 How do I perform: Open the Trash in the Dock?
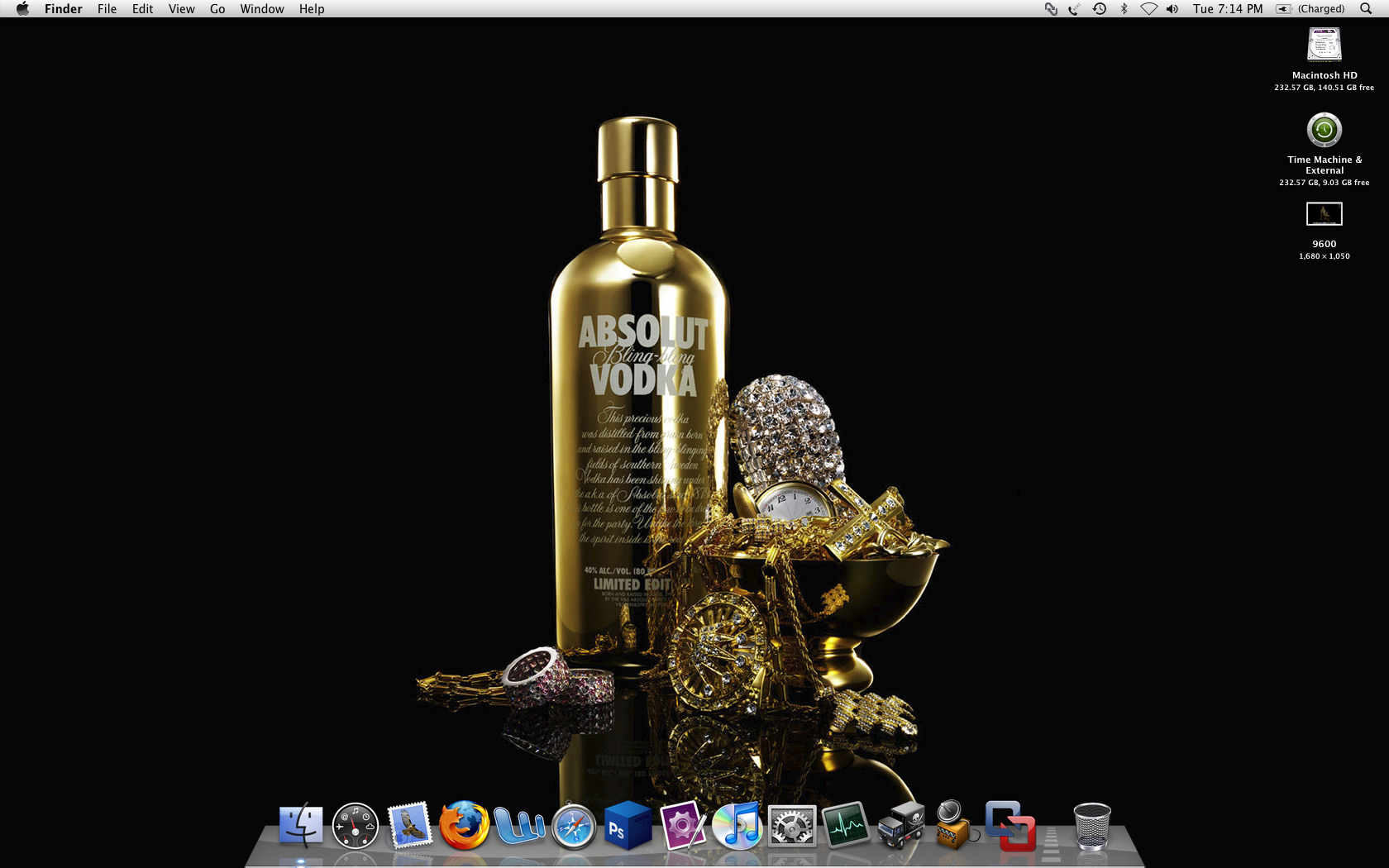(x=1092, y=826)
